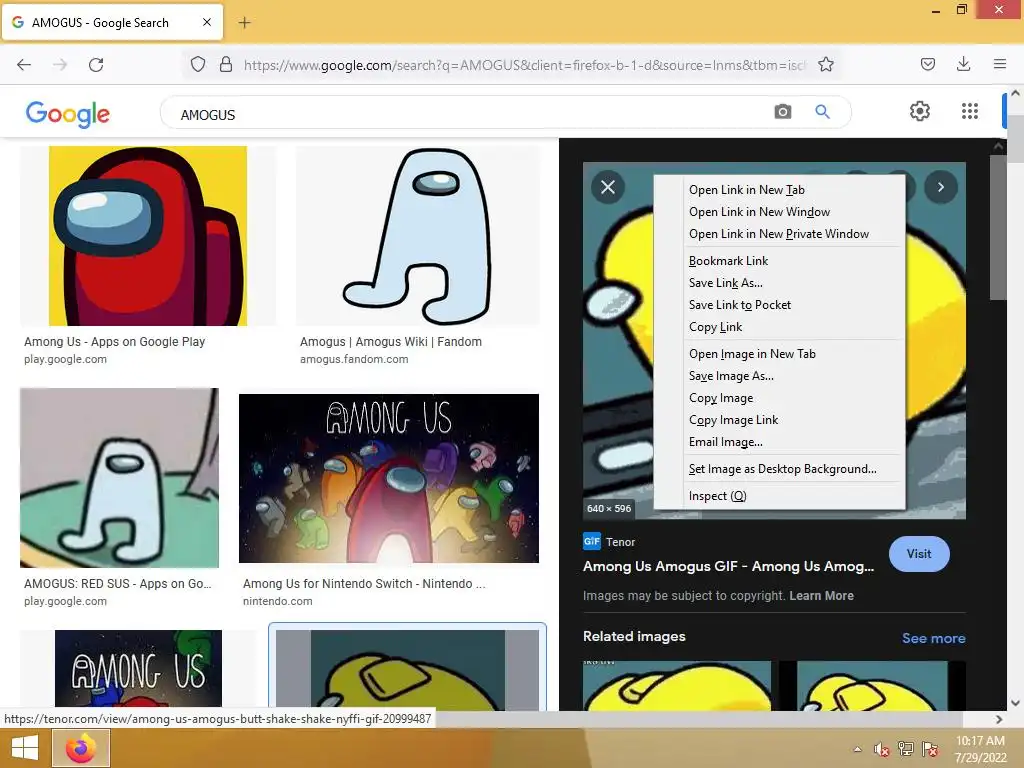The height and width of the screenshot is (768, 1024).
Task: Select white Amogus wiki thumbnail
Action: [418, 236]
